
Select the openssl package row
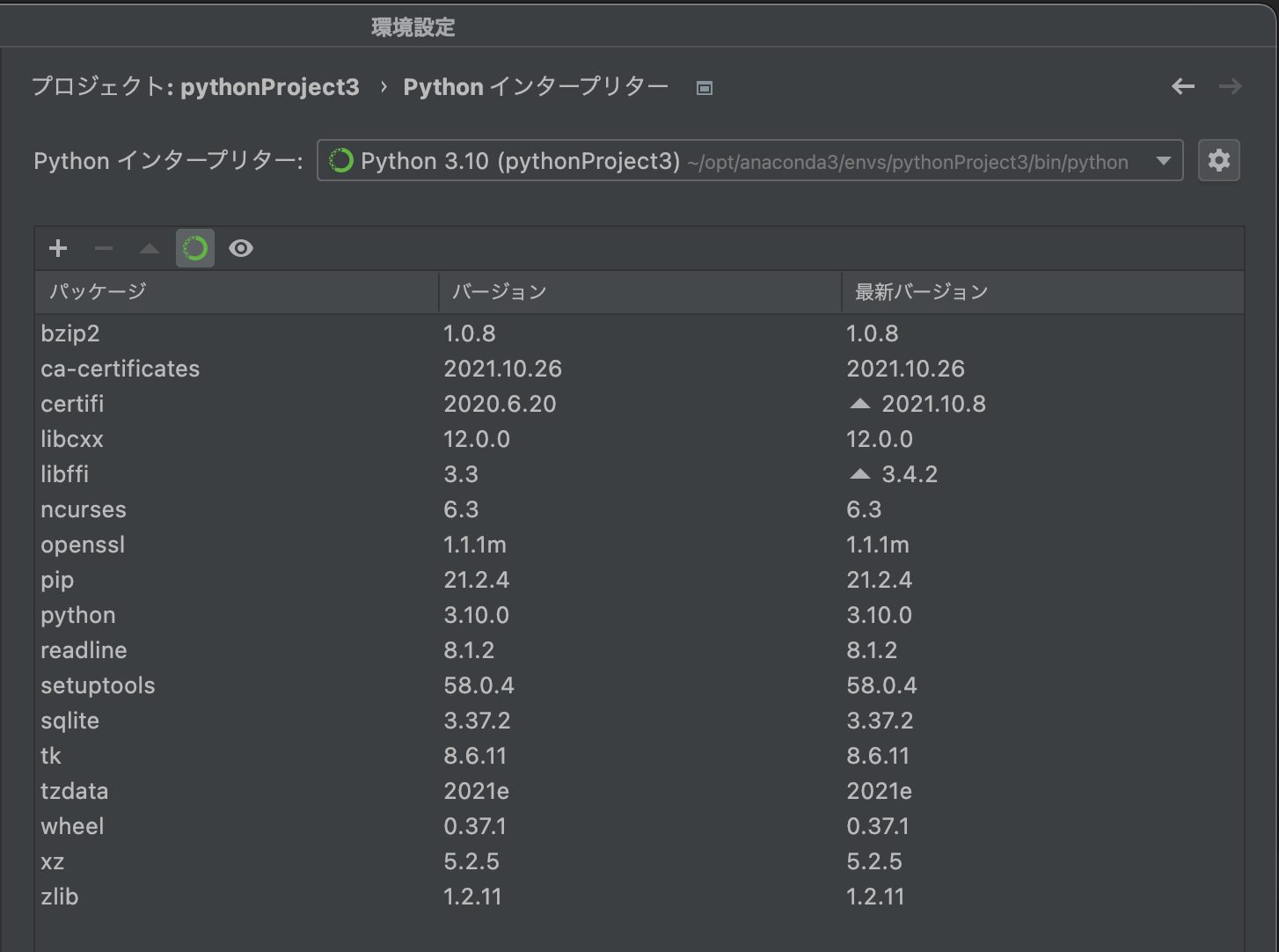[83, 545]
